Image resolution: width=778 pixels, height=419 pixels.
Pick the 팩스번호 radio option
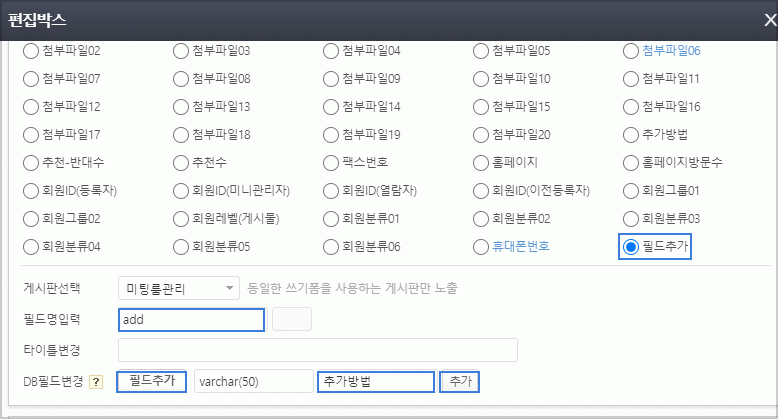coord(331,162)
